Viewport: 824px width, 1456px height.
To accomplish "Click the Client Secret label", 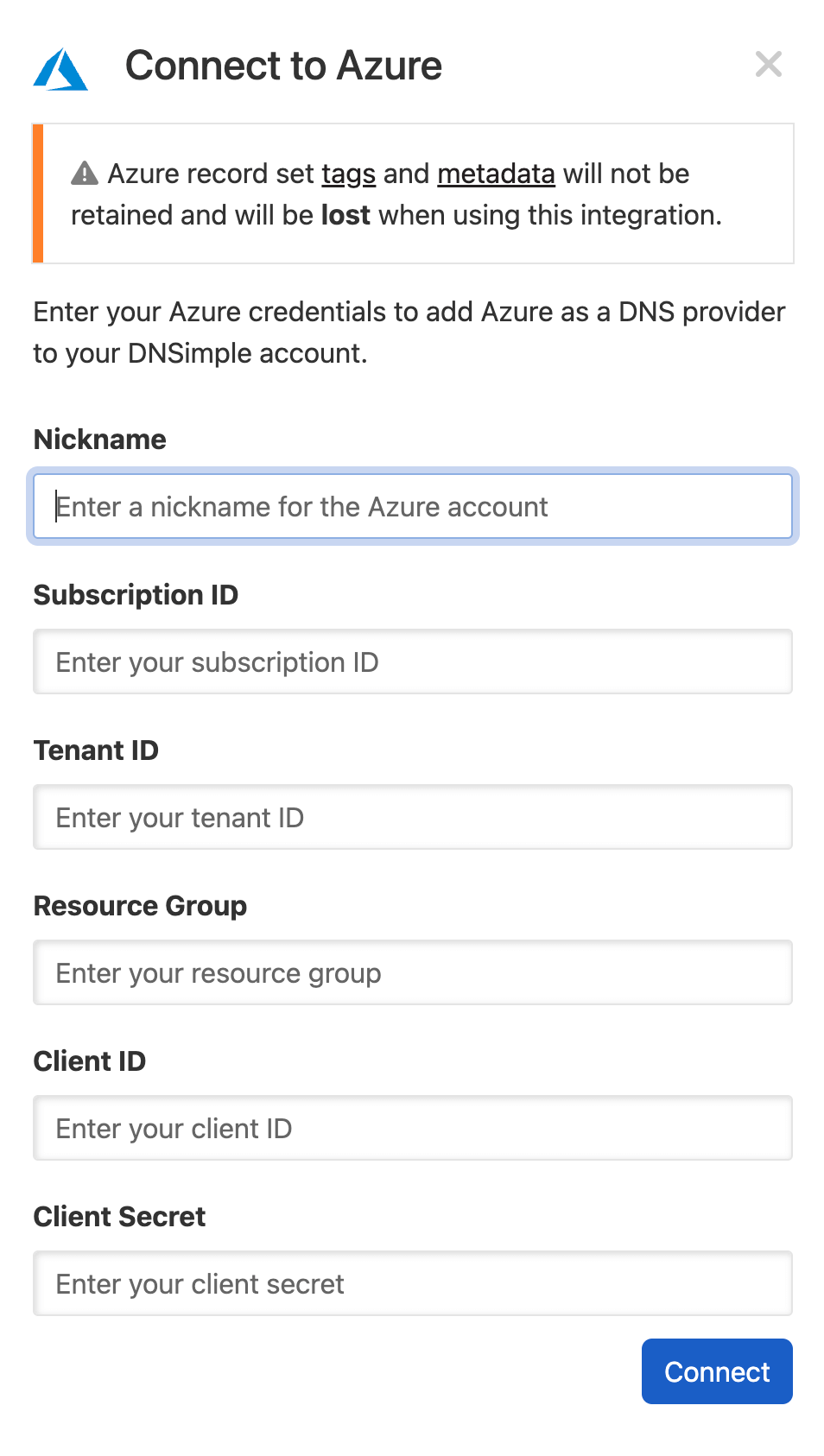I will pyautogui.click(x=119, y=1217).
